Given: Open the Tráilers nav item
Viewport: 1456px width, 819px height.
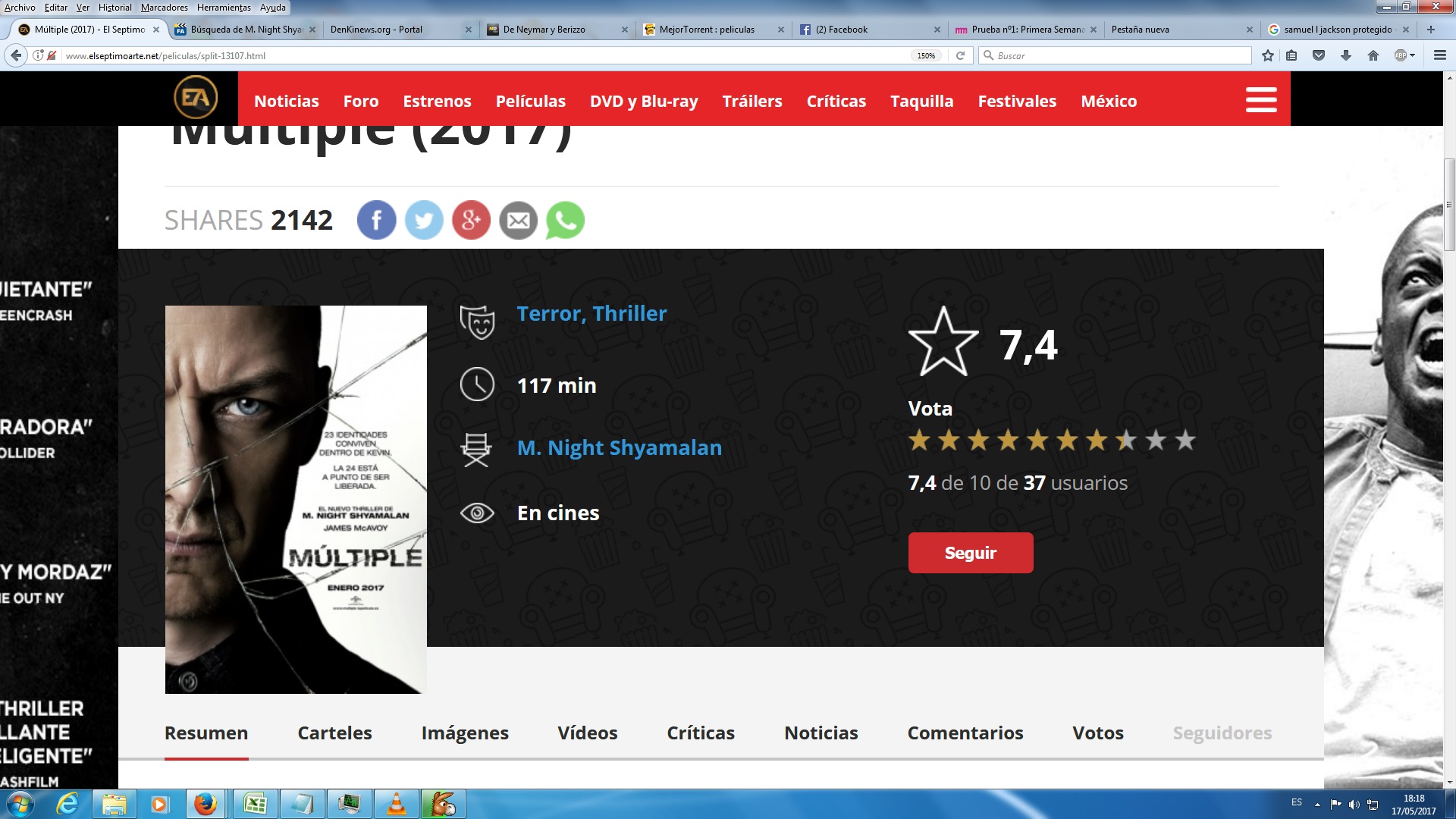Looking at the screenshot, I should 752,101.
